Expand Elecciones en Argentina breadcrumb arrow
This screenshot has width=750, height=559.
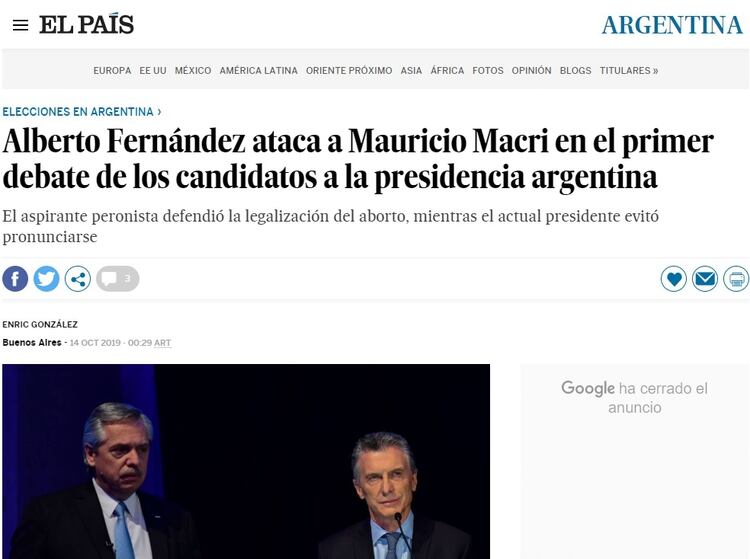pos(159,112)
